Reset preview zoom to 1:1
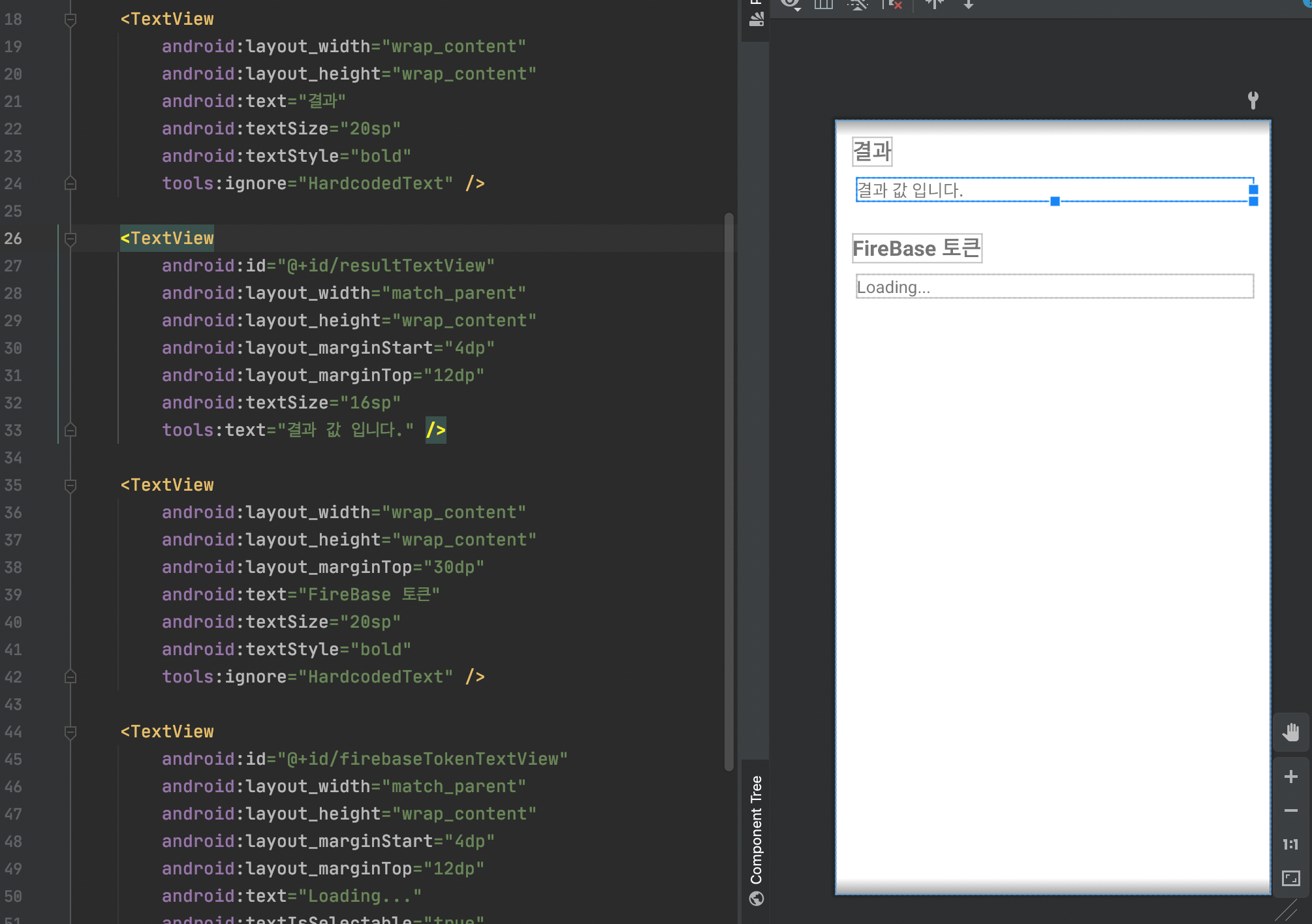Image resolution: width=1312 pixels, height=924 pixels. [x=1290, y=844]
